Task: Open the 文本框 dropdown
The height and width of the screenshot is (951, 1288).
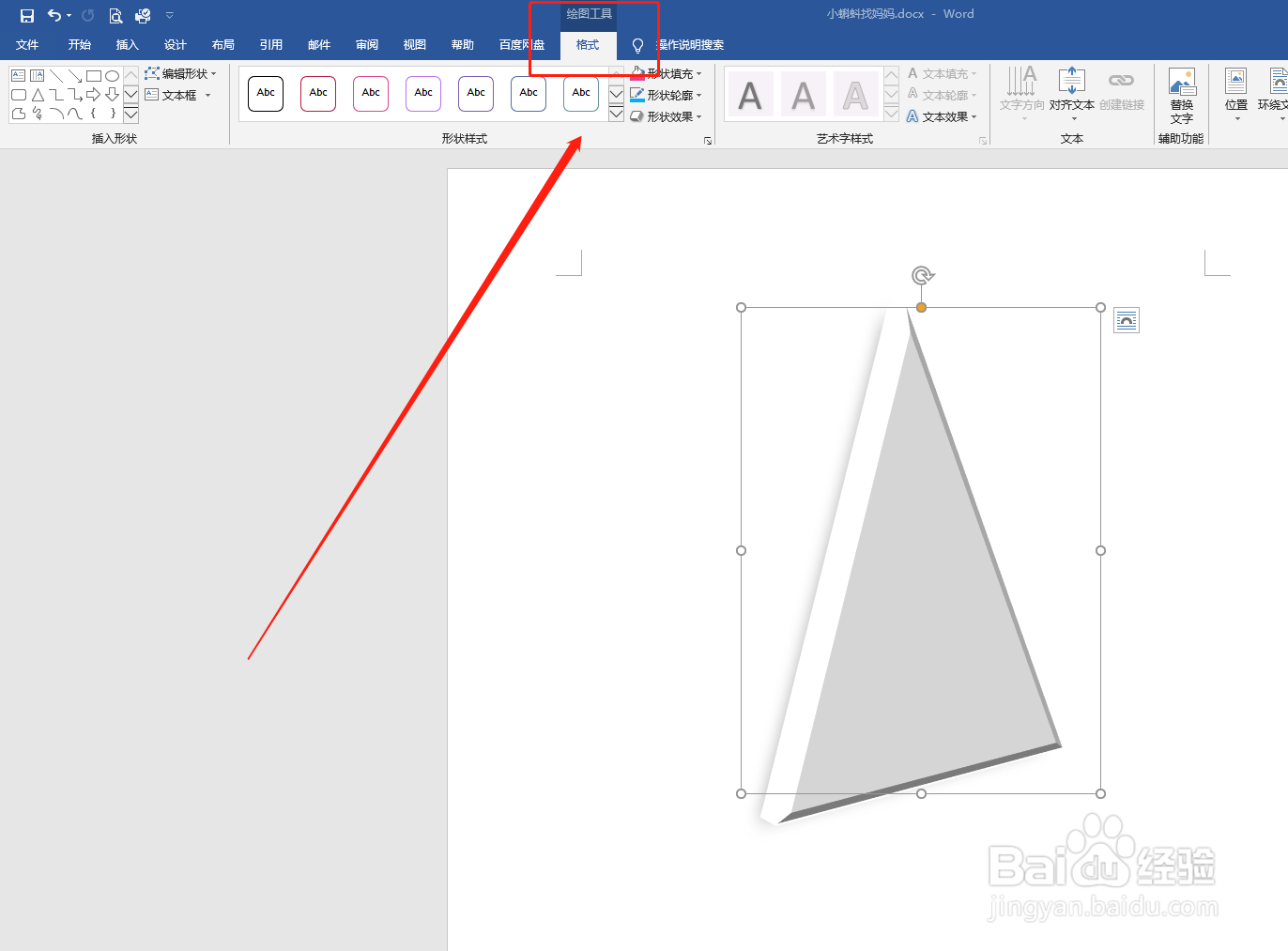Action: coord(177,95)
